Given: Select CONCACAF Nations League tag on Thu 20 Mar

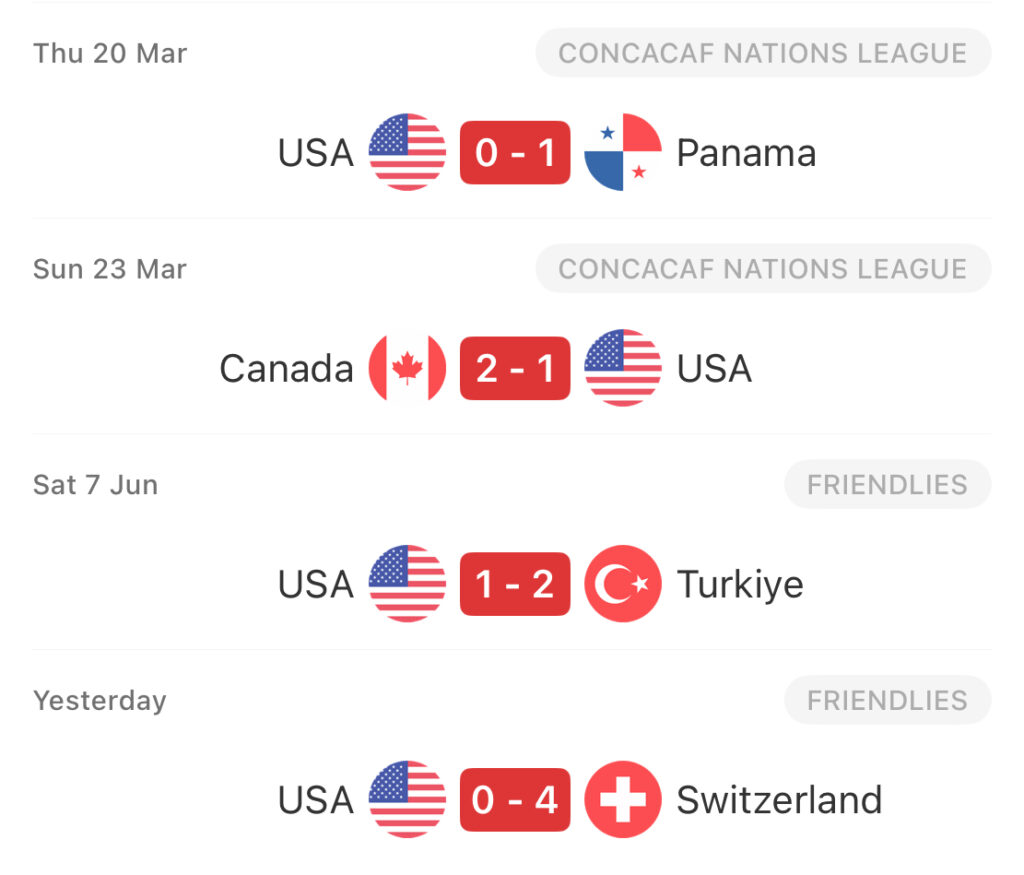Looking at the screenshot, I should [763, 53].
